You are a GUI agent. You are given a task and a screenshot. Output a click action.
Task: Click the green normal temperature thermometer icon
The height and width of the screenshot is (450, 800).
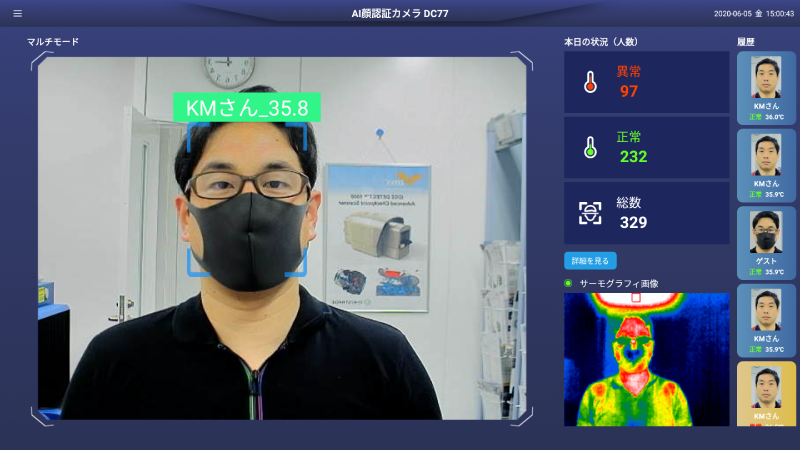tap(590, 148)
